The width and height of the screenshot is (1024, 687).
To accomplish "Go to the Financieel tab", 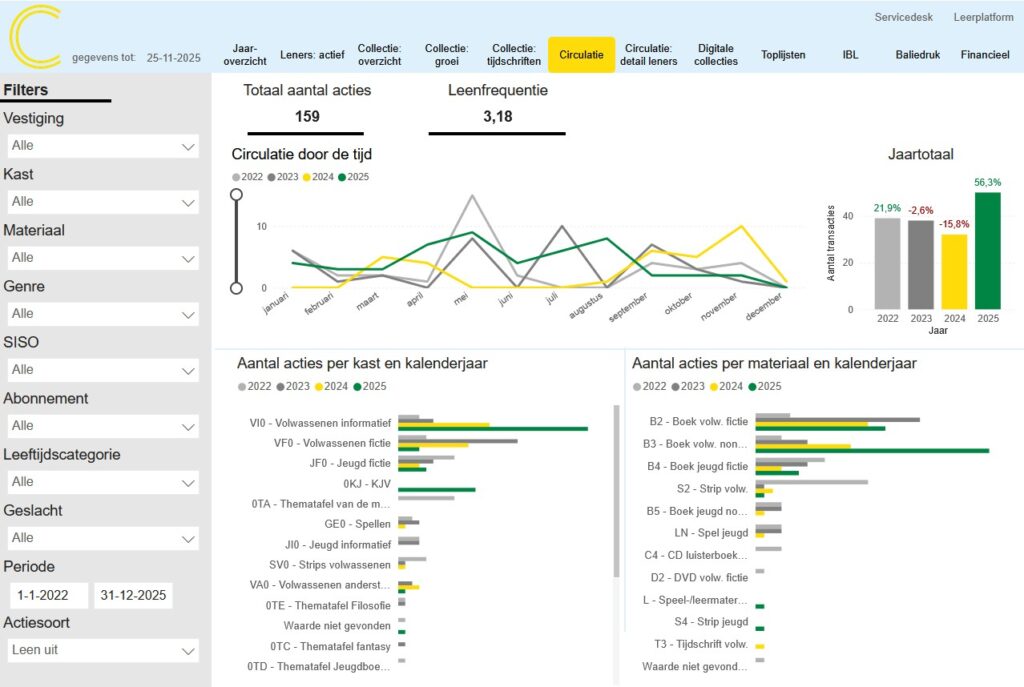I will [985, 55].
